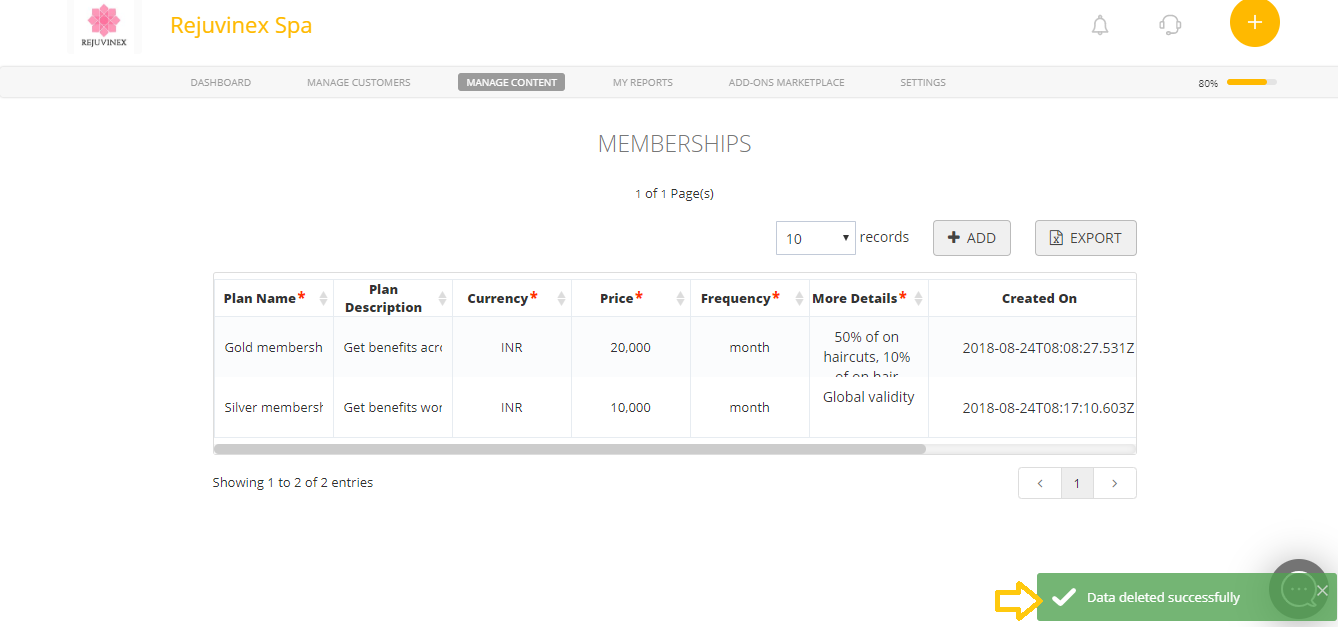The height and width of the screenshot is (627, 1338).
Task: Open the notifications bell icon
Action: [1100, 26]
